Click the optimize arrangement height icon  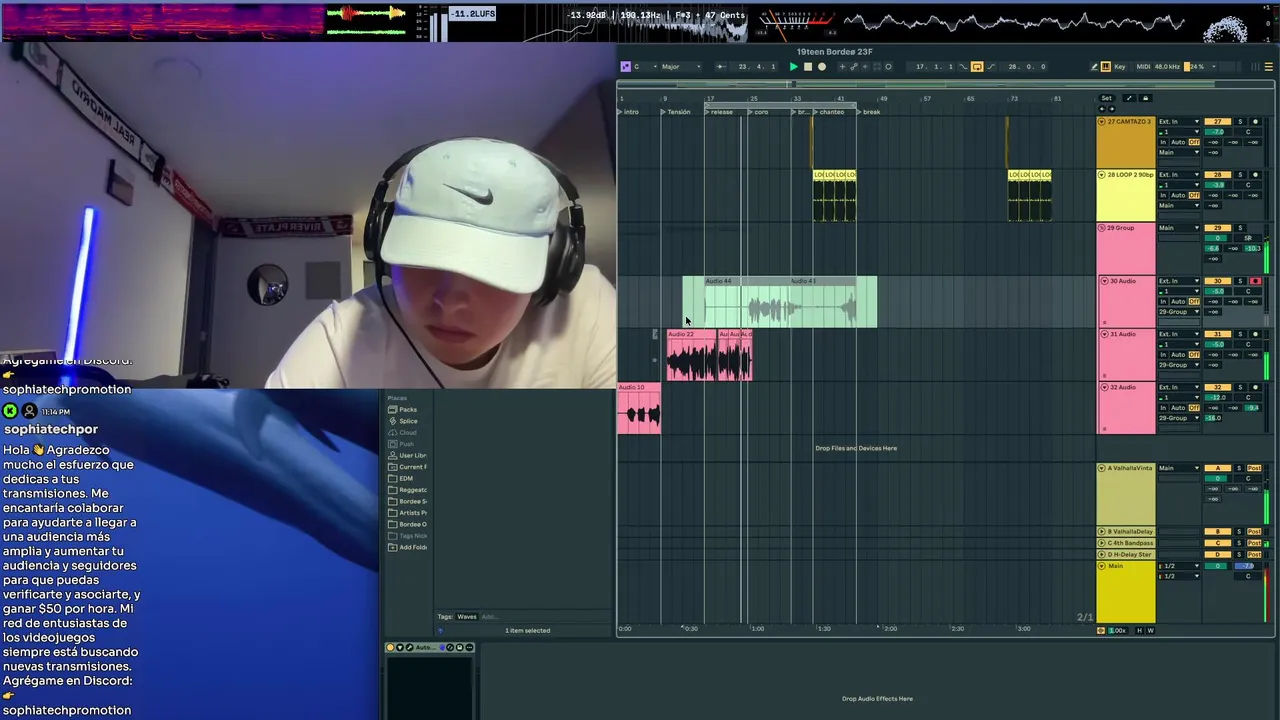pos(1129,98)
